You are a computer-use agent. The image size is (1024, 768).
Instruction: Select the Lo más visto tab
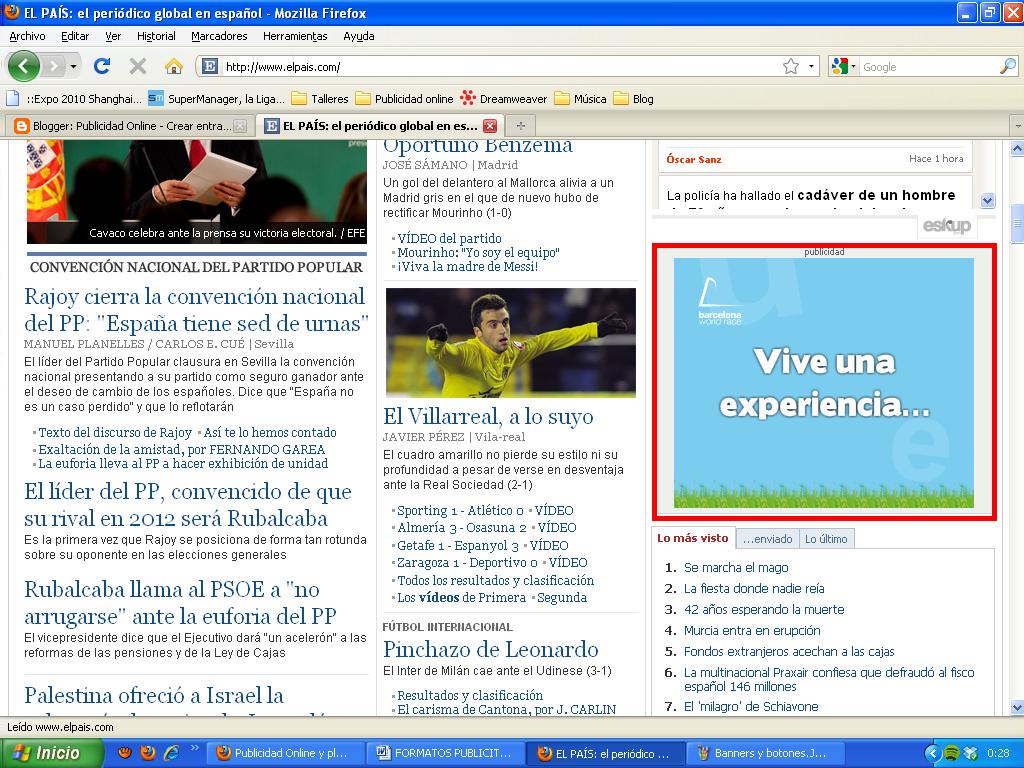(x=692, y=538)
